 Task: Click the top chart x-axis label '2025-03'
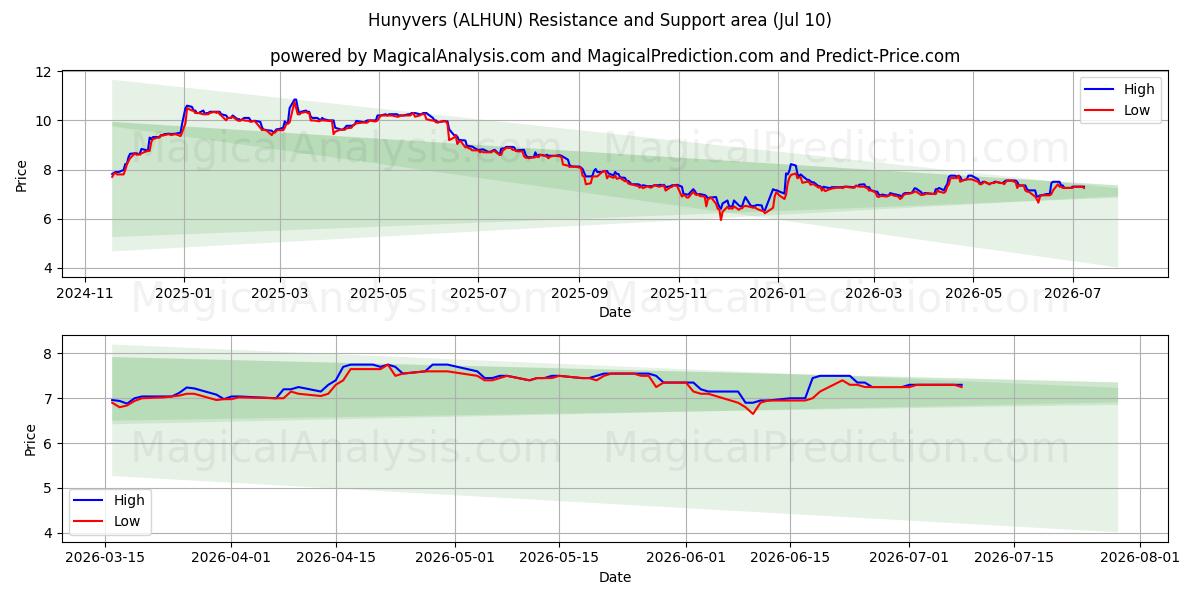coord(279,294)
